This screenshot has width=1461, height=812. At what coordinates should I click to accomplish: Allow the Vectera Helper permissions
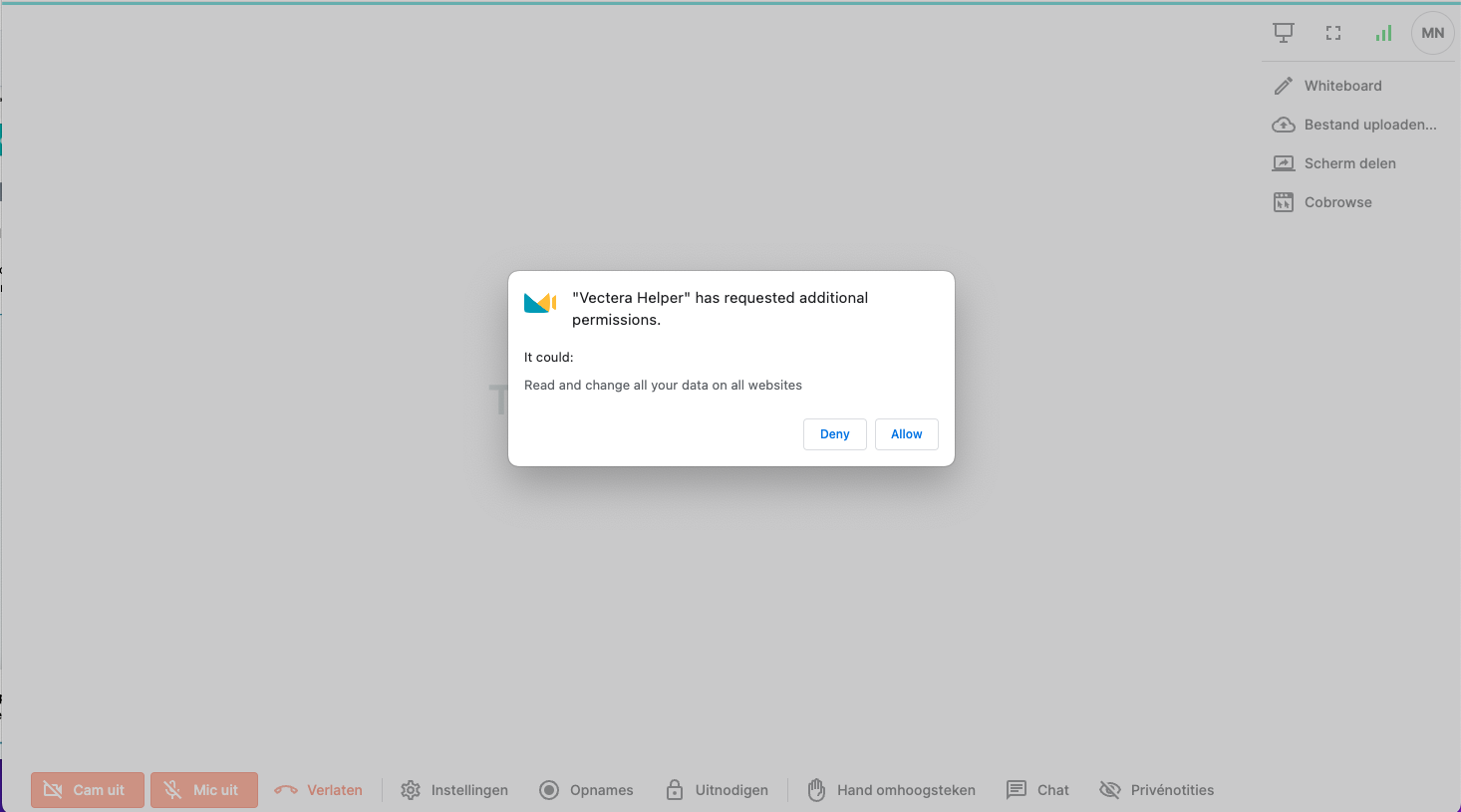click(906, 434)
